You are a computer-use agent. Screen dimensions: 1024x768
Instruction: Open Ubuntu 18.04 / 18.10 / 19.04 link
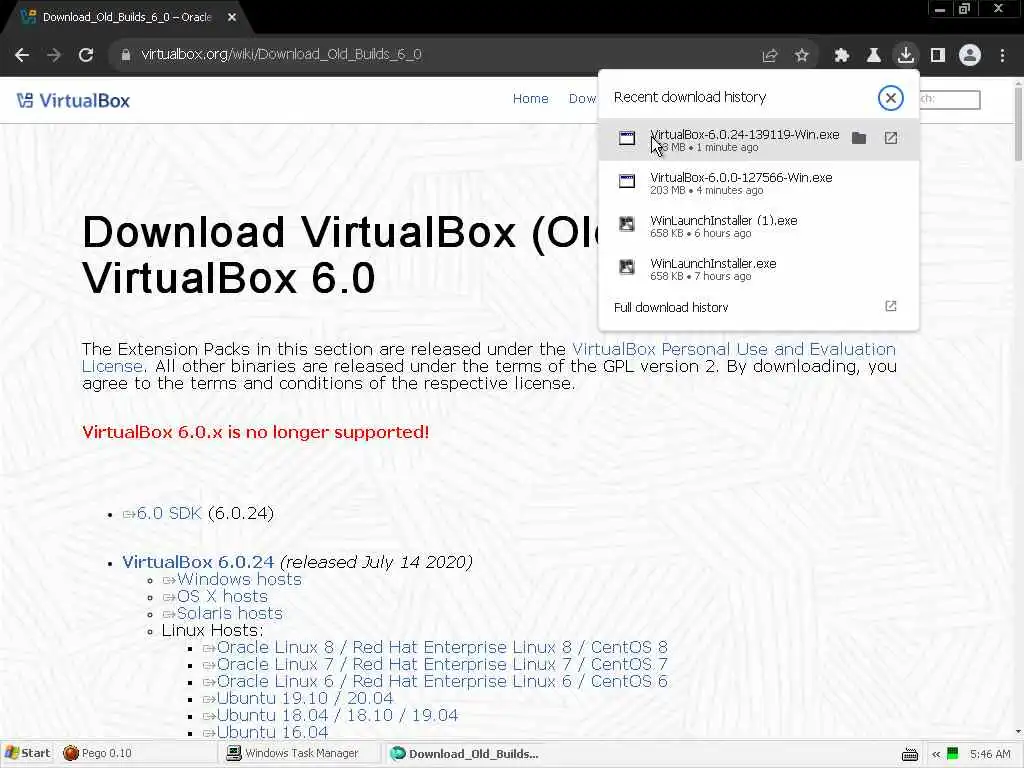(x=337, y=715)
